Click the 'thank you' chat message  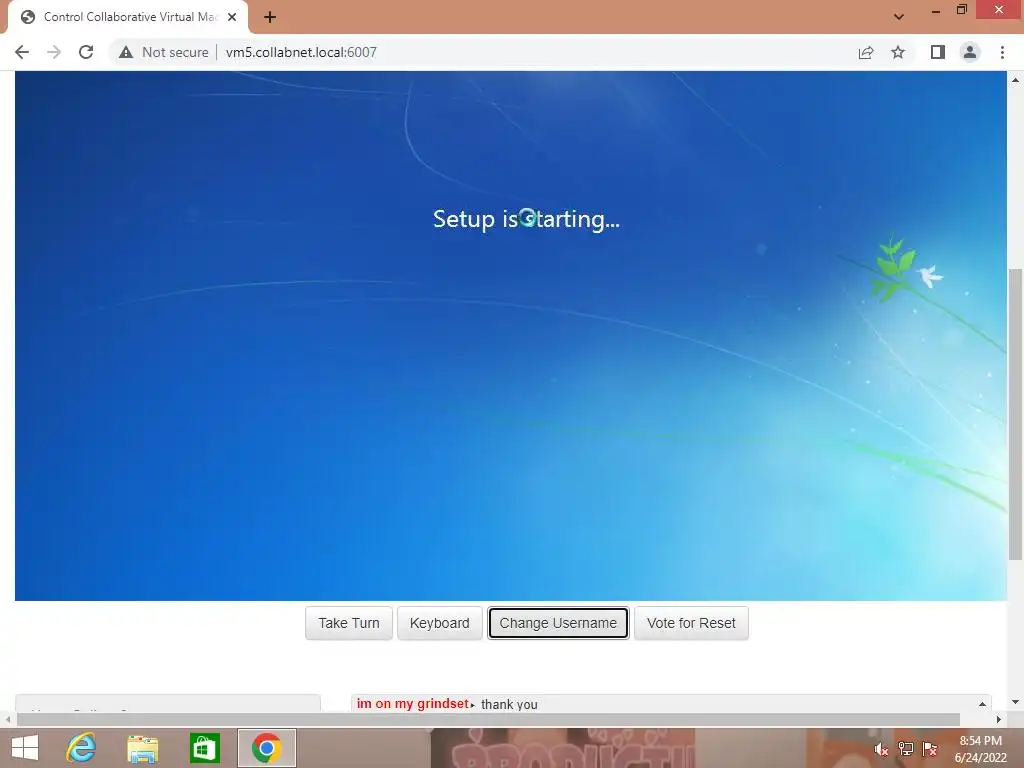[509, 705]
